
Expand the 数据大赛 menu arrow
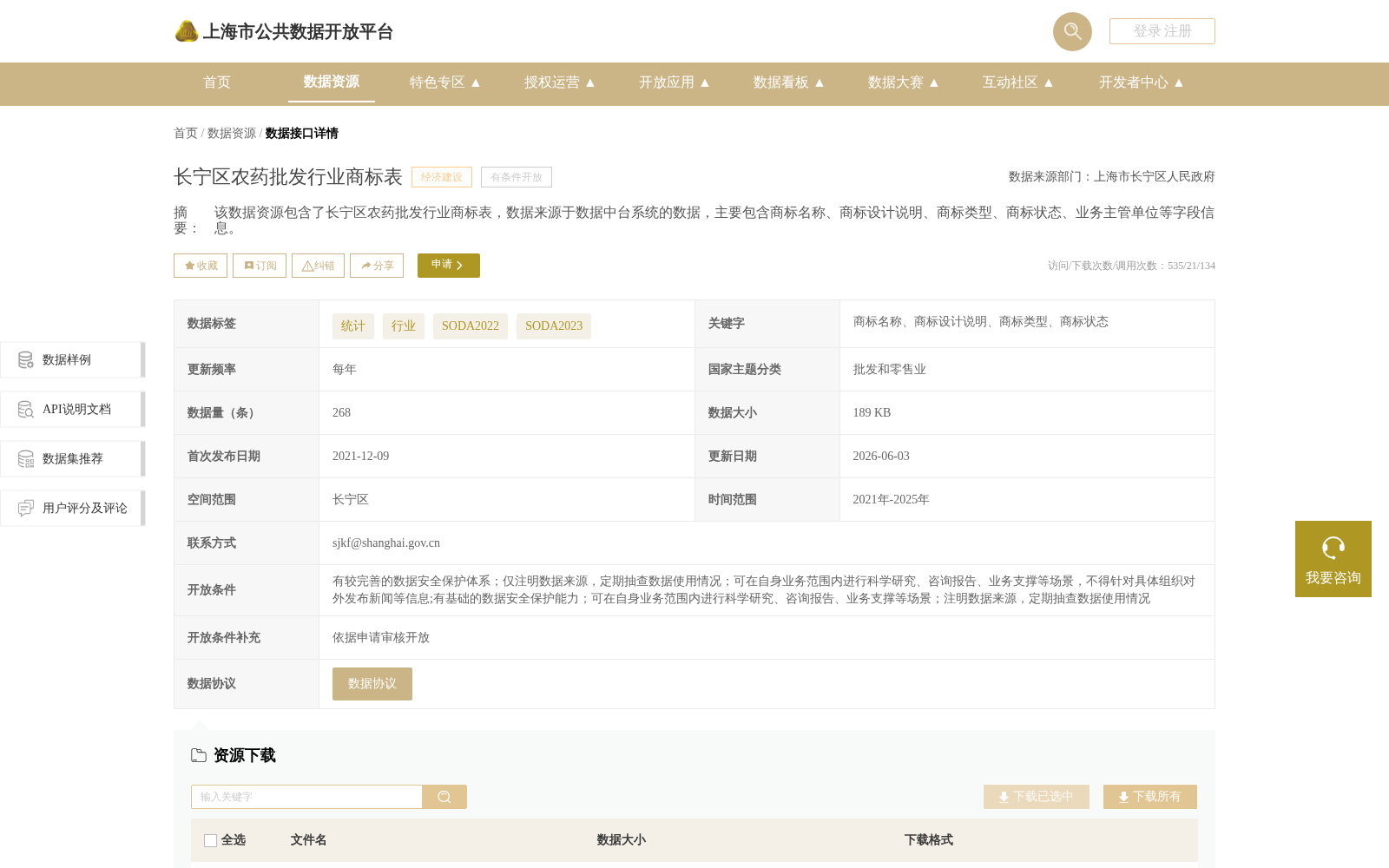(934, 82)
